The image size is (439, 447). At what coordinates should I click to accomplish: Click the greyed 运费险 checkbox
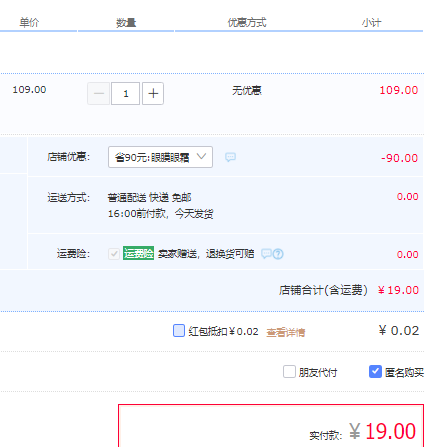click(114, 254)
